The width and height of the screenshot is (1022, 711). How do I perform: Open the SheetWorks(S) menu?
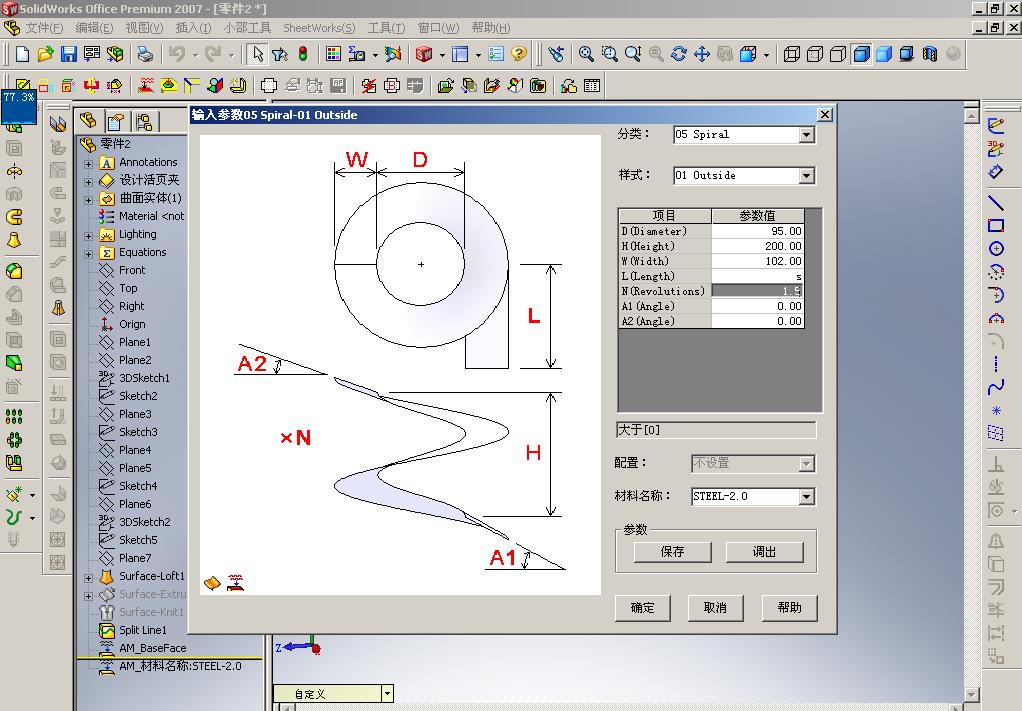[319, 28]
